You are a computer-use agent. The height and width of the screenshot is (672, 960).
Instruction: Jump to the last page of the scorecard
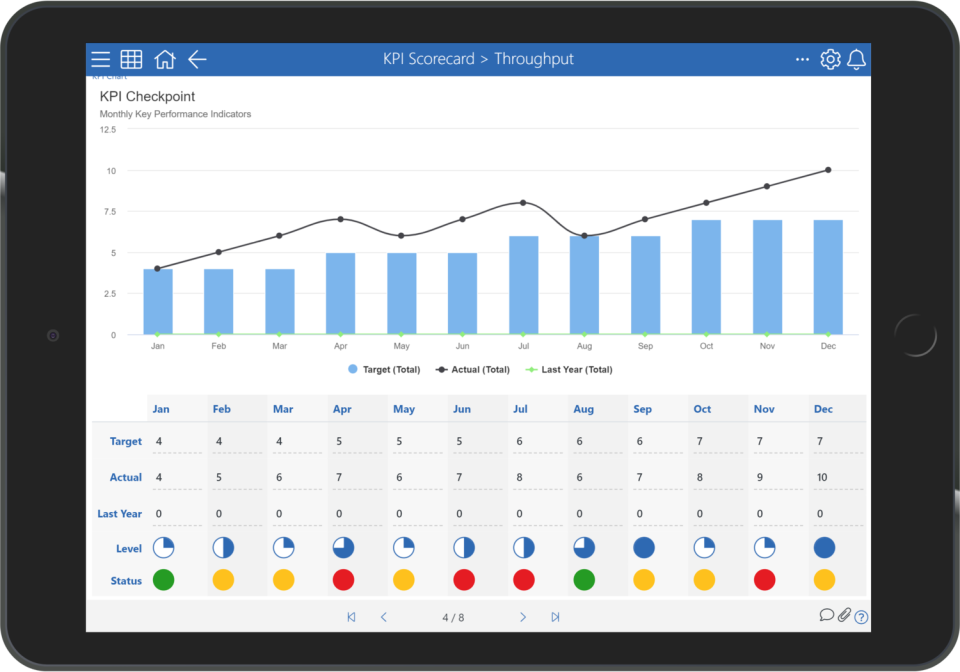tap(556, 617)
